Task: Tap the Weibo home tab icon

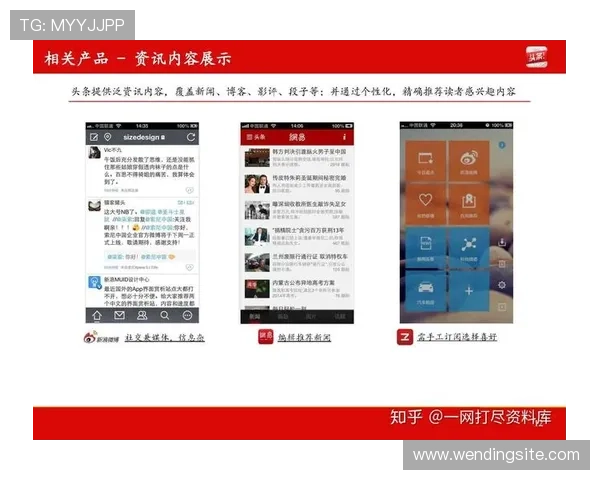Action: pyautogui.click(x=97, y=315)
